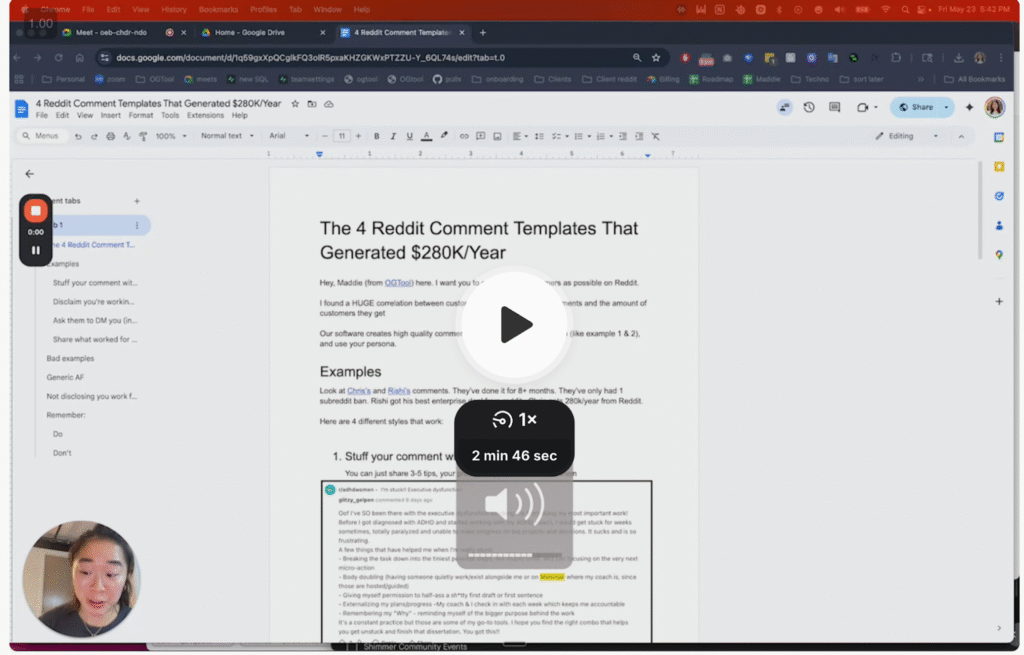Undo the last edit in Docs
1024x655 pixels.
tap(78, 136)
